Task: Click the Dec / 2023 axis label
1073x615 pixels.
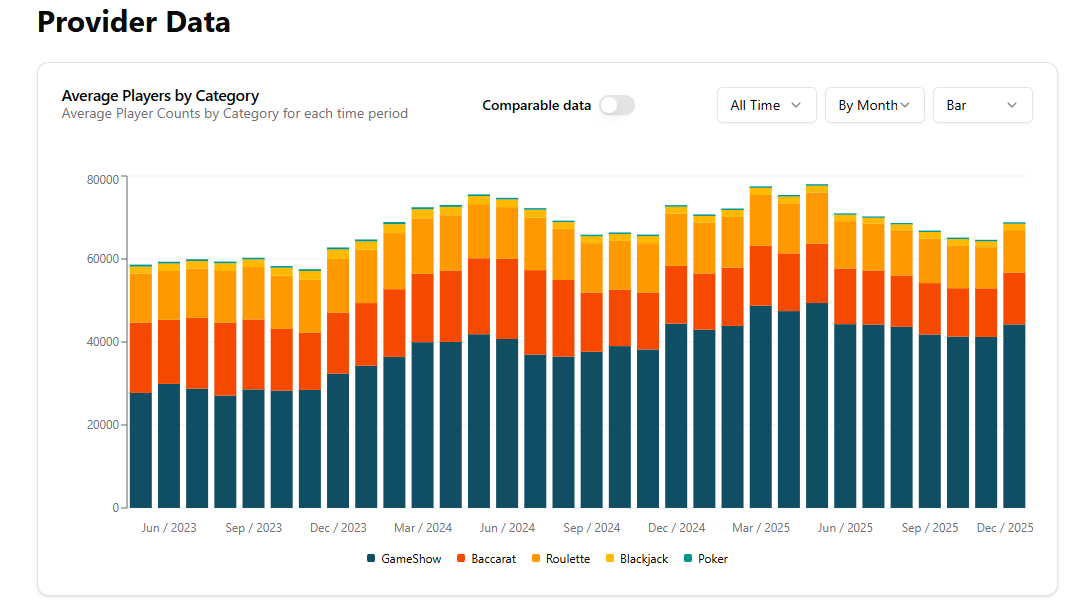Action: (x=338, y=528)
